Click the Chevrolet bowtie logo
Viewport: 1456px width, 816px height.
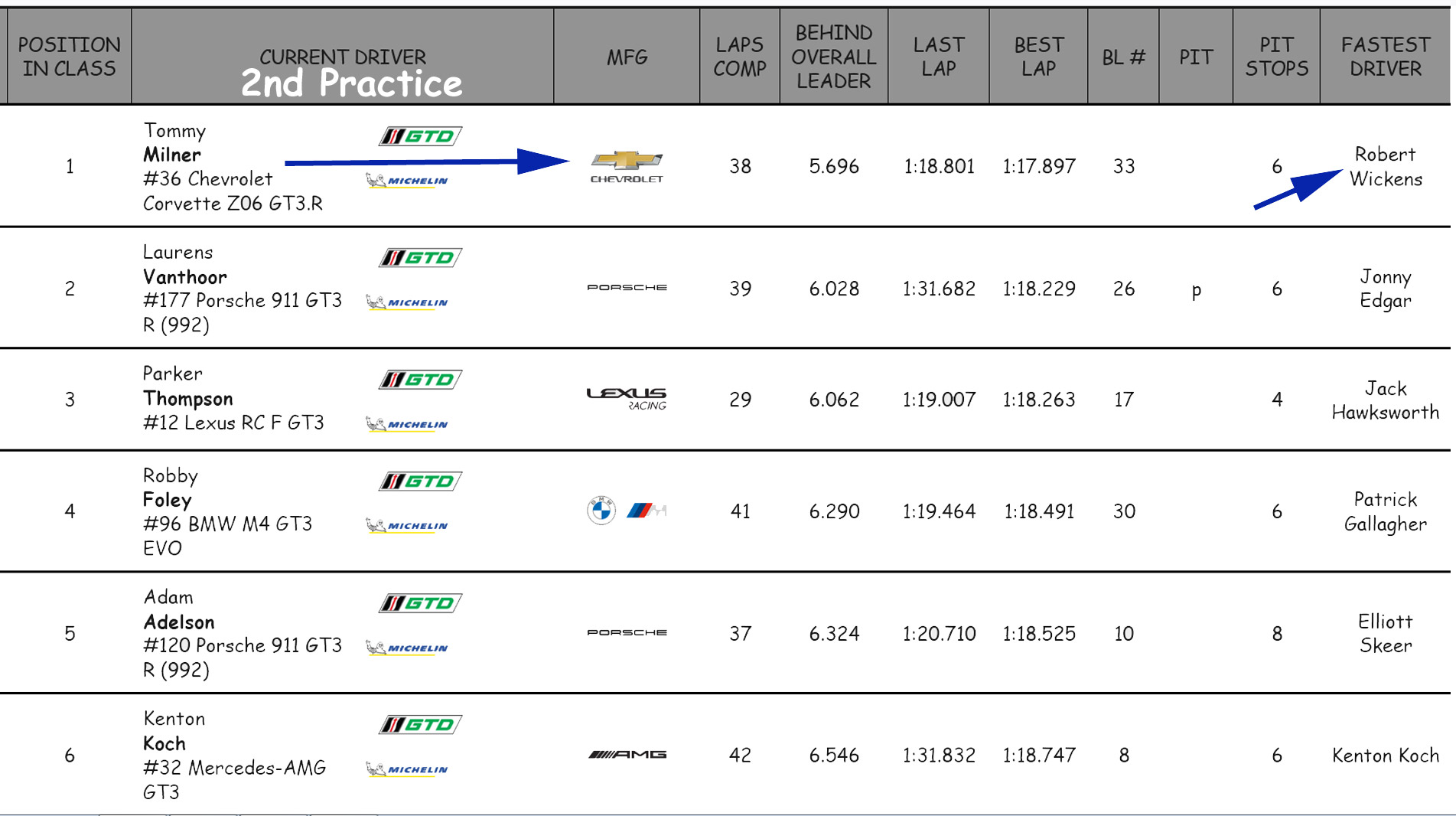(x=626, y=160)
